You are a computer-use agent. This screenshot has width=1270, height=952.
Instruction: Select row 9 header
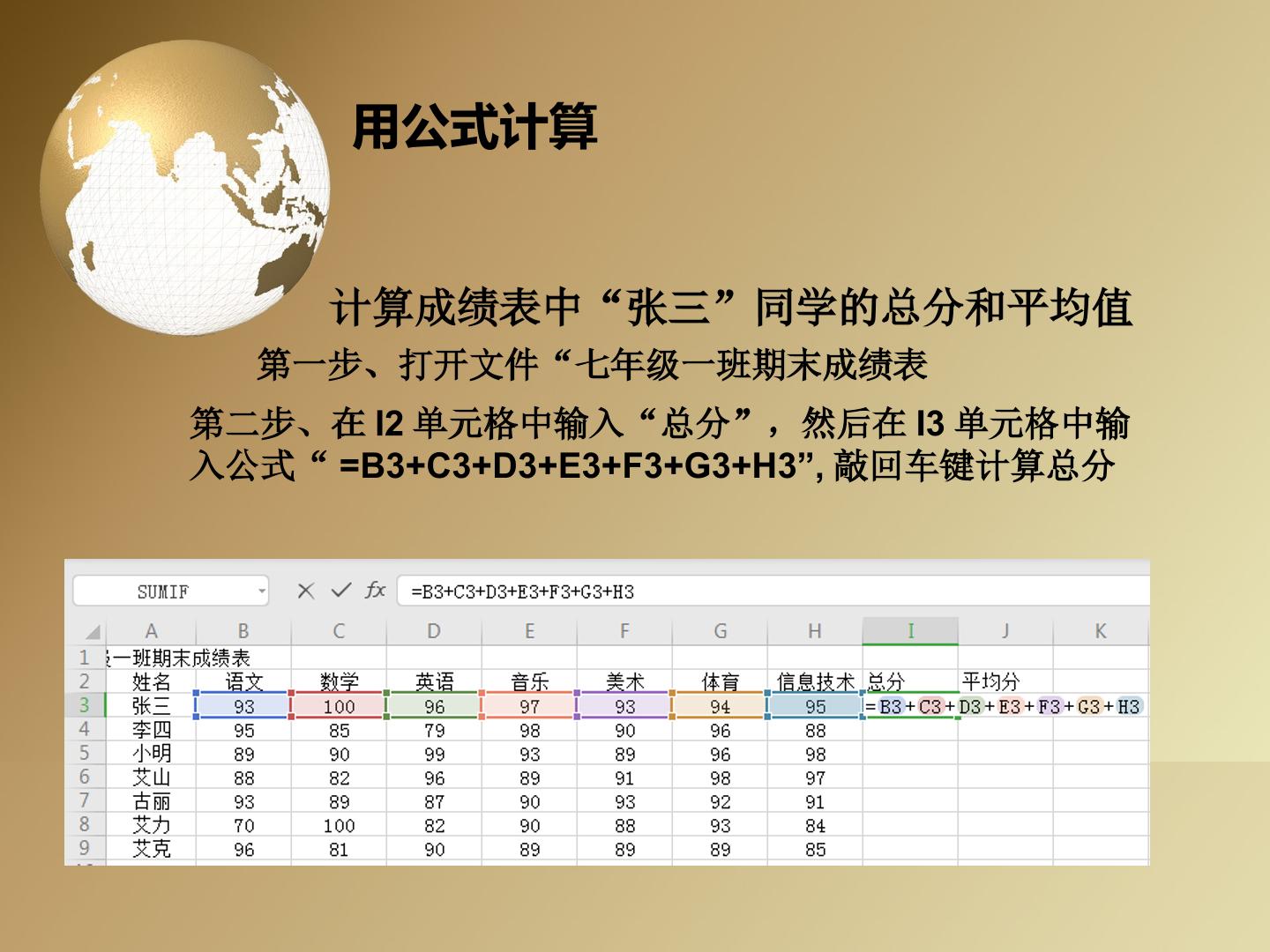(85, 848)
